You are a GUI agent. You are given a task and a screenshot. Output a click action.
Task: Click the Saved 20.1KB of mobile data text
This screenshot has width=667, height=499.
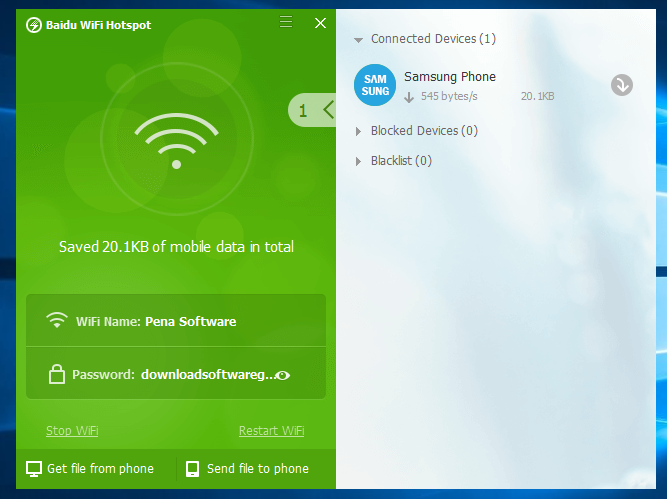pyautogui.click(x=176, y=247)
